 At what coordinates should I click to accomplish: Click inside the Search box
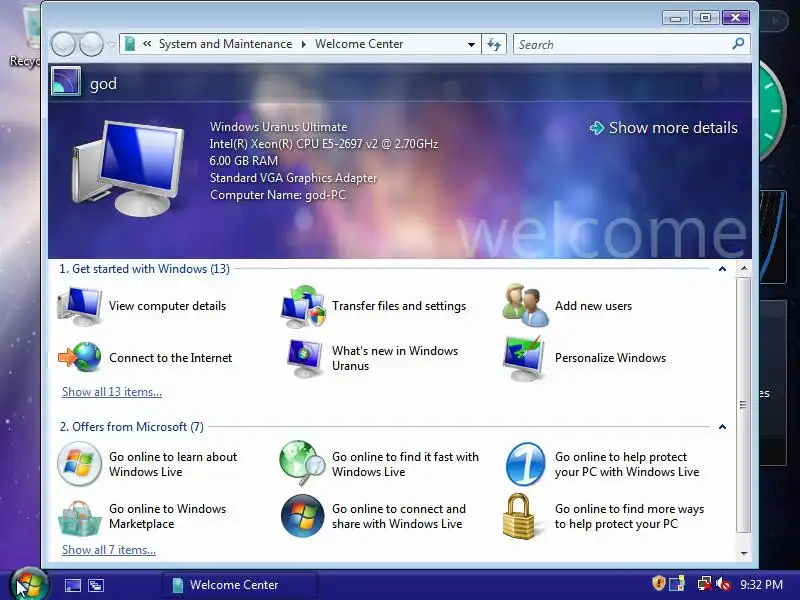coord(622,44)
